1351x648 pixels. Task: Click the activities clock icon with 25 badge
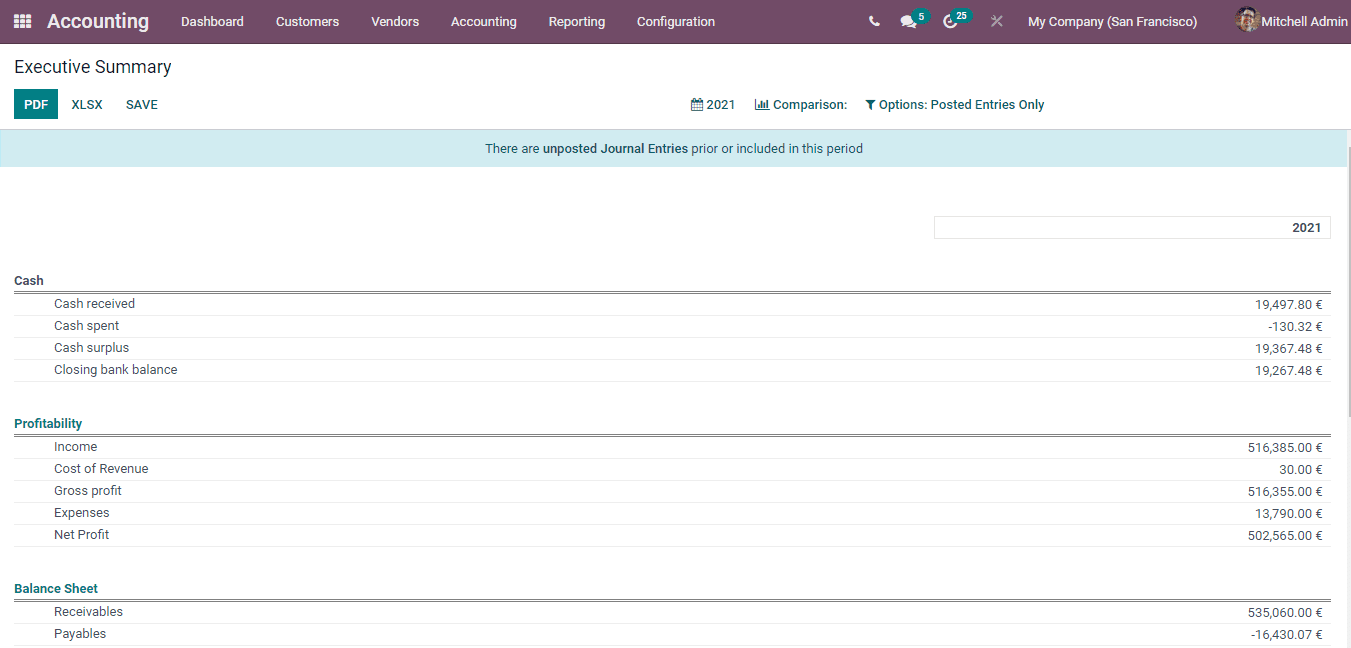pos(949,20)
